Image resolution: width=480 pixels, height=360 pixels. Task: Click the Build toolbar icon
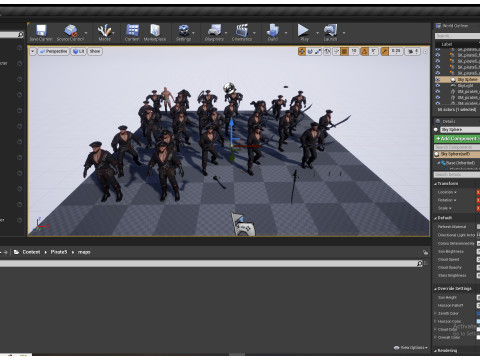point(273,33)
